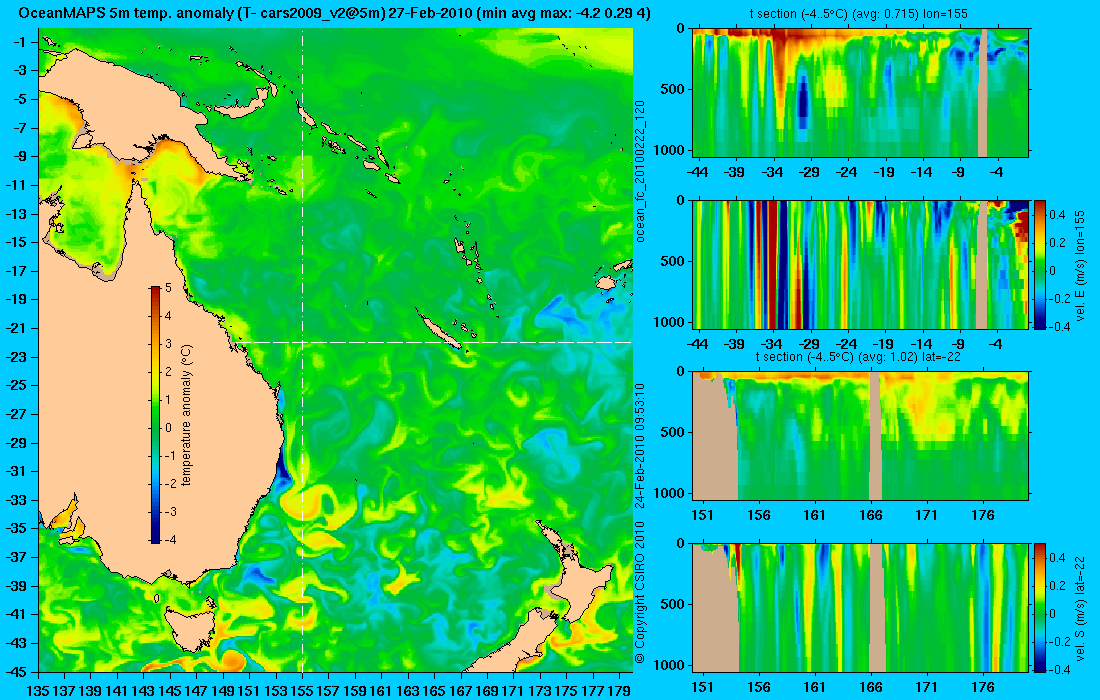Click longitude label '145' on main map axis
The height and width of the screenshot is (700, 1100).
point(170,691)
